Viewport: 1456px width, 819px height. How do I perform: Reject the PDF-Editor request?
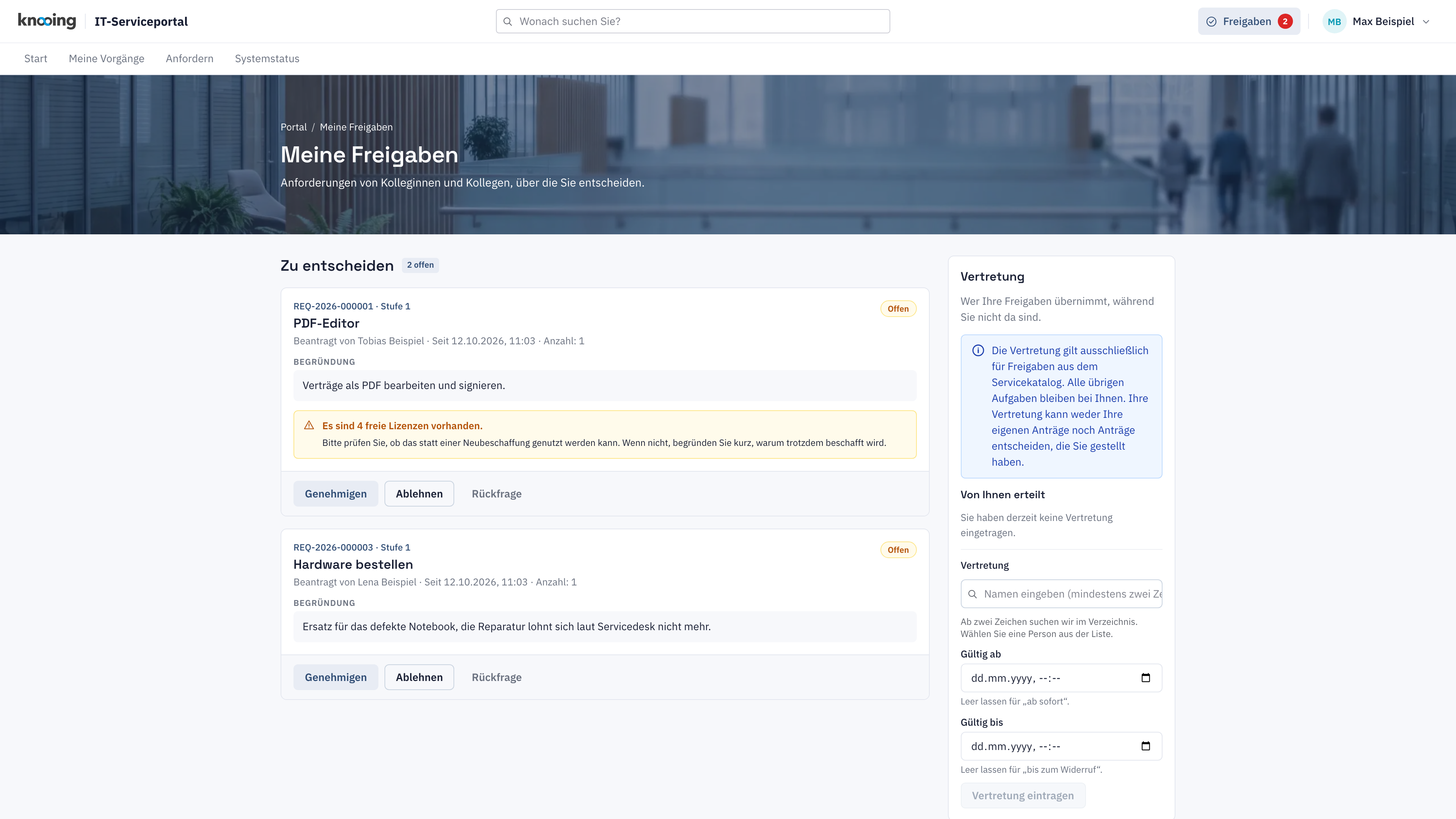coord(419,493)
